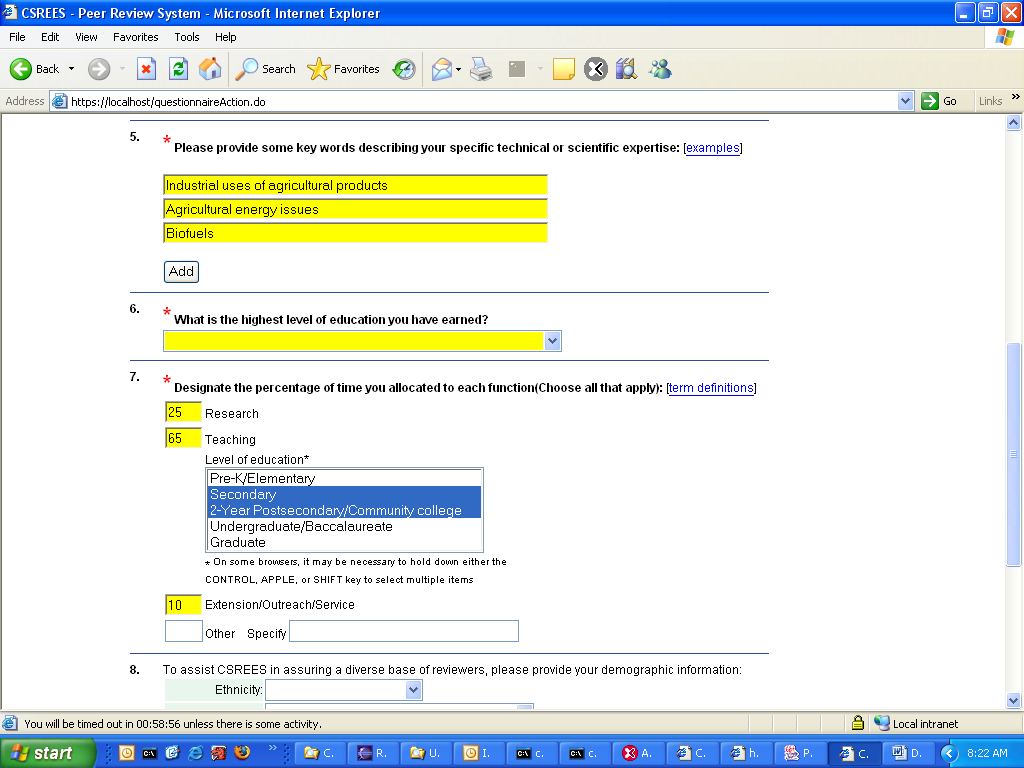Show hidden system tray icons arrow
1024x768 pixels.
click(x=949, y=753)
